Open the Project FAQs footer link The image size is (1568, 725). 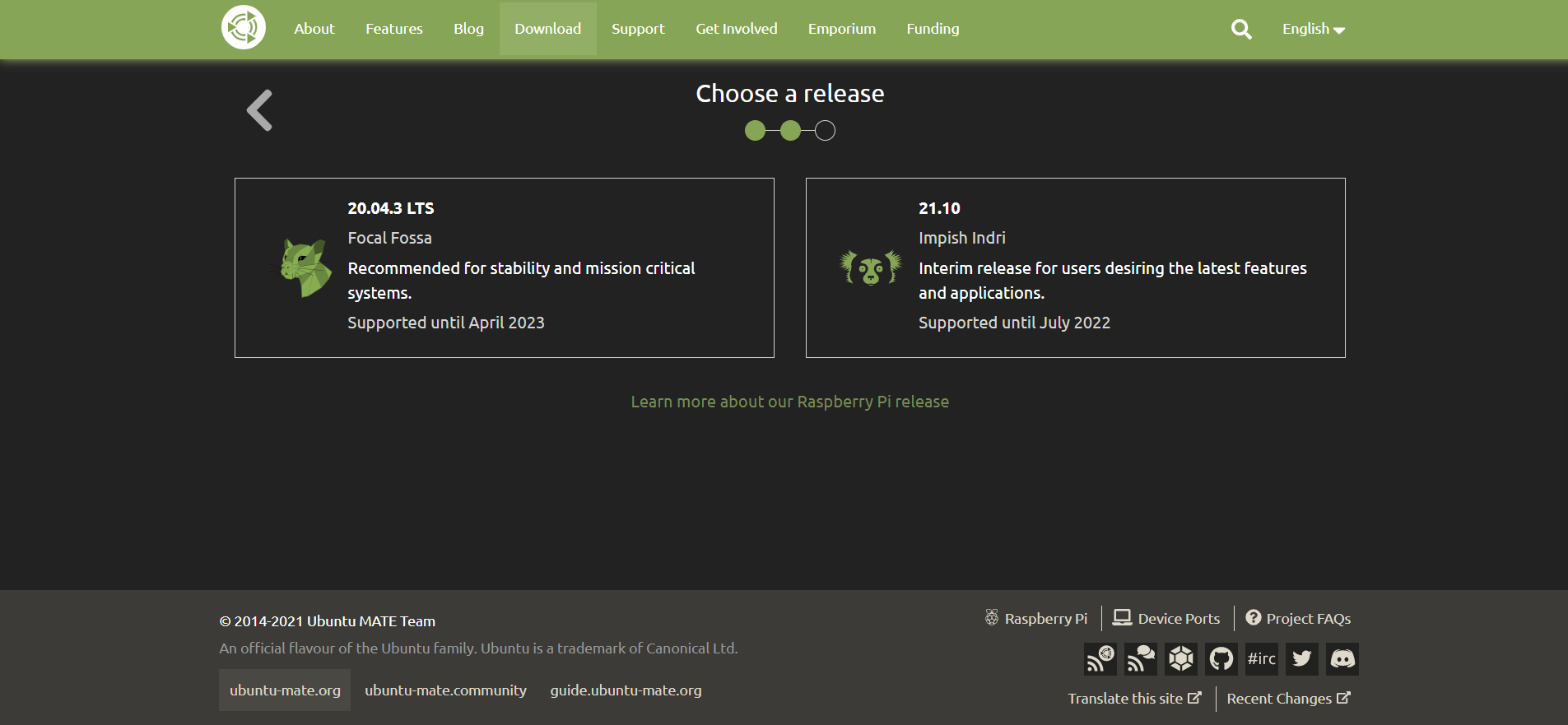1298,619
